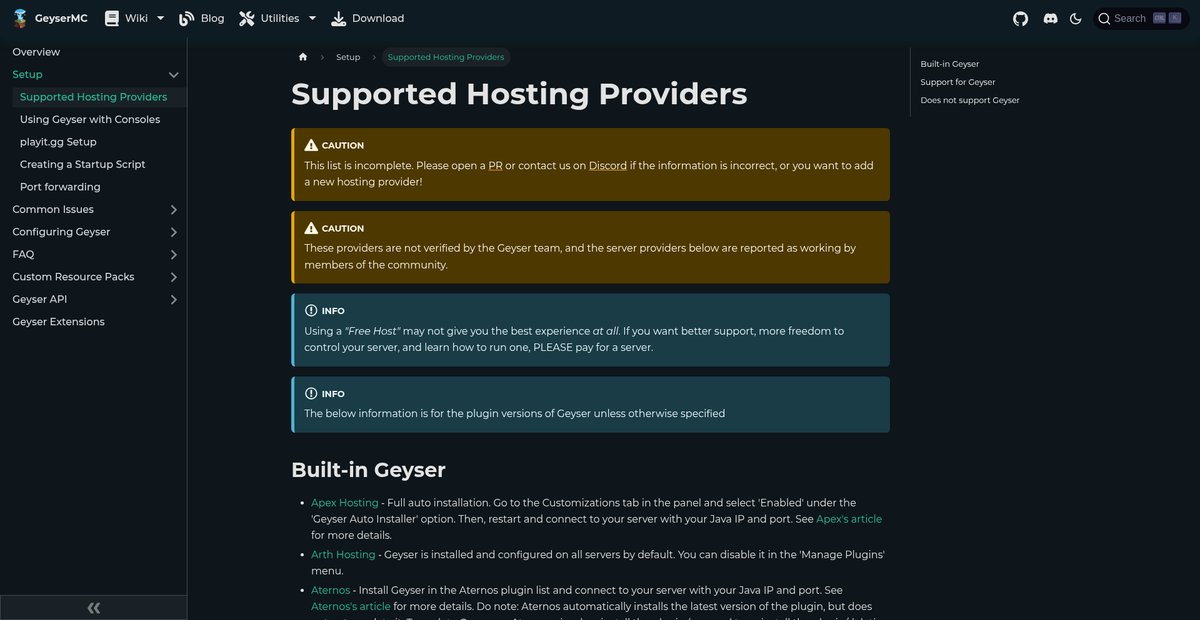Open the Utilities menu label
Image resolution: width=1200 pixels, height=620 pixels.
[280, 18]
